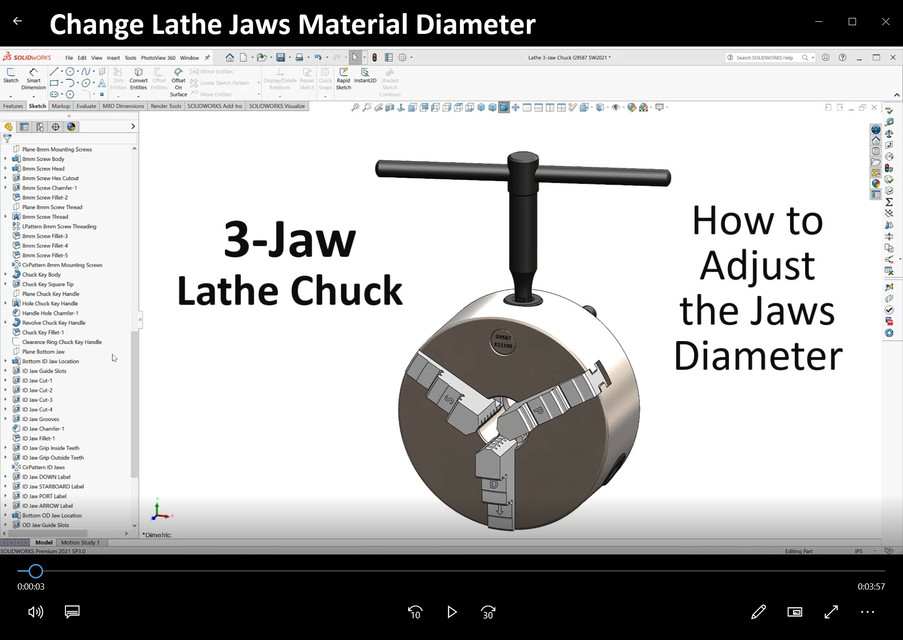Open the Insert menu
The width and height of the screenshot is (903, 640).
[x=112, y=58]
